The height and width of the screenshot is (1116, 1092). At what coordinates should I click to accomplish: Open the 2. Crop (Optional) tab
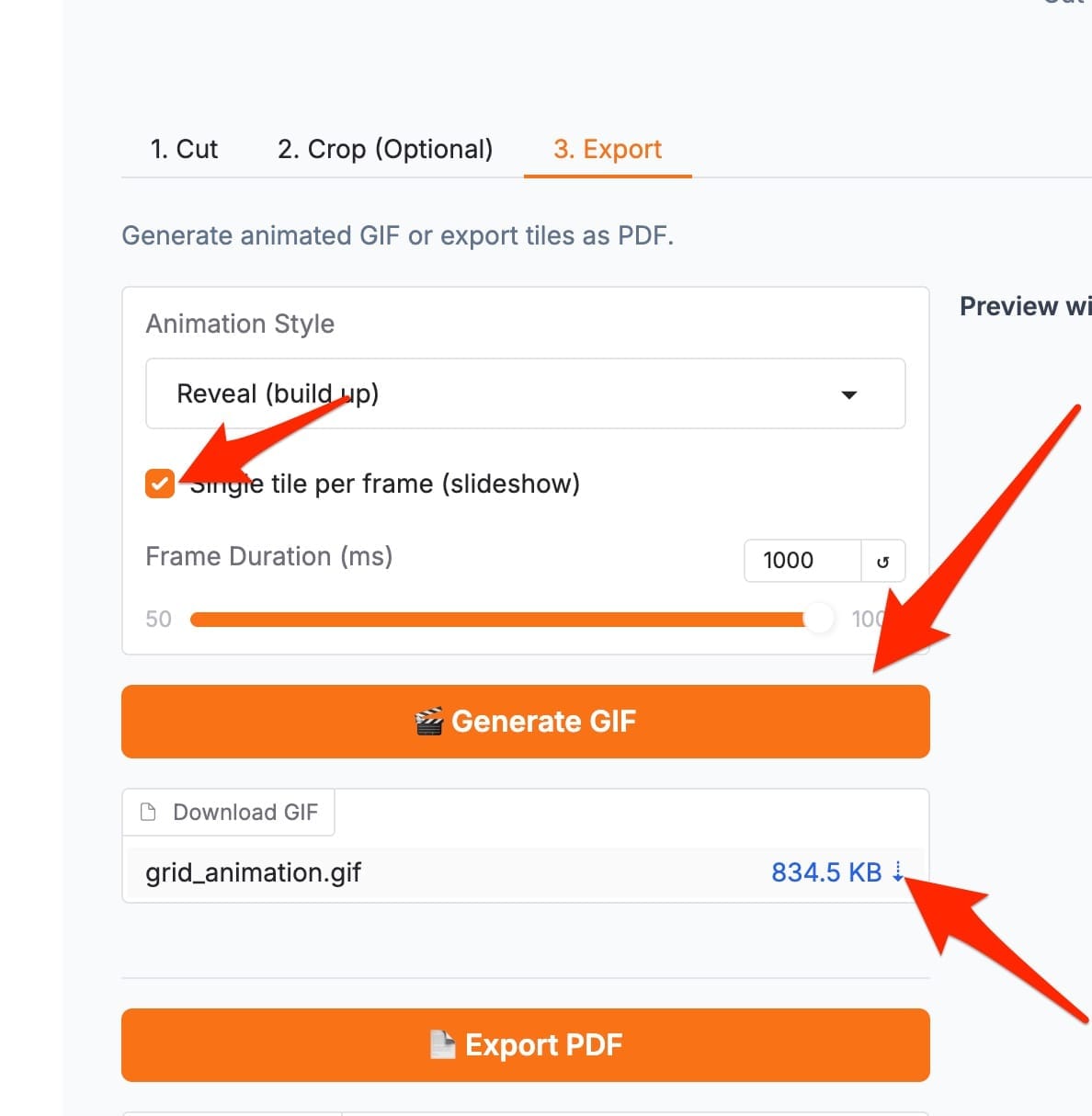pos(385,149)
